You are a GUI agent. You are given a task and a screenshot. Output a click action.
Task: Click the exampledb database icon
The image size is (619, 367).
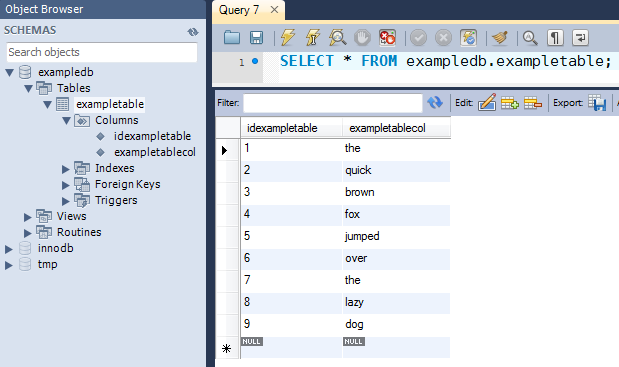pos(25,72)
